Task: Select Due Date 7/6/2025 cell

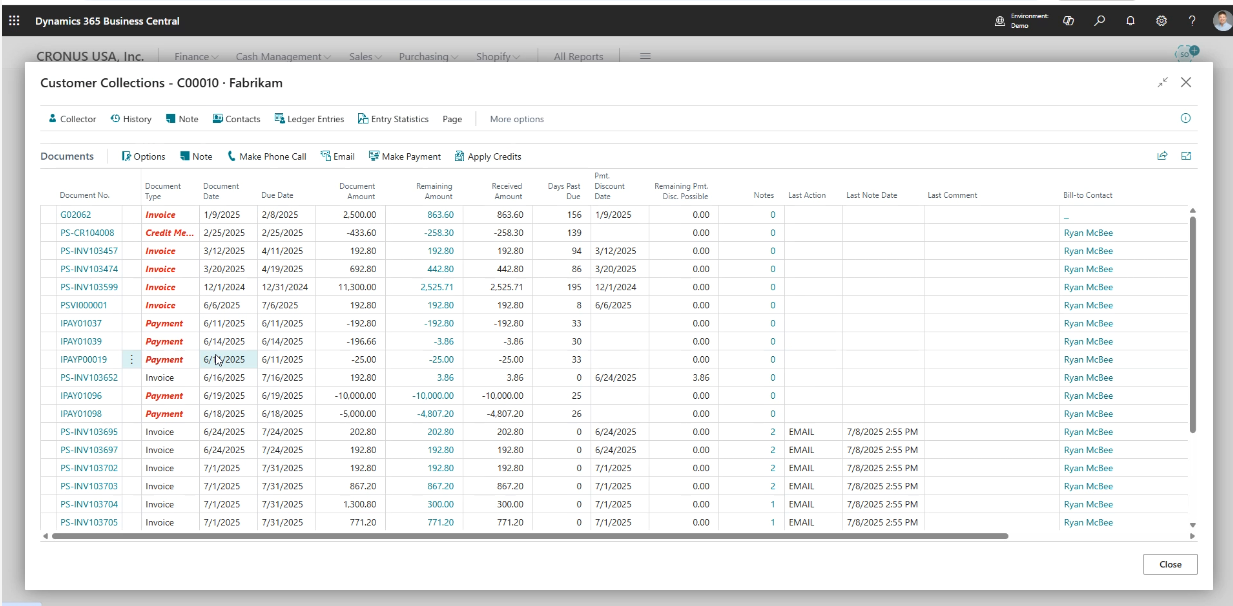Action: coord(286,305)
